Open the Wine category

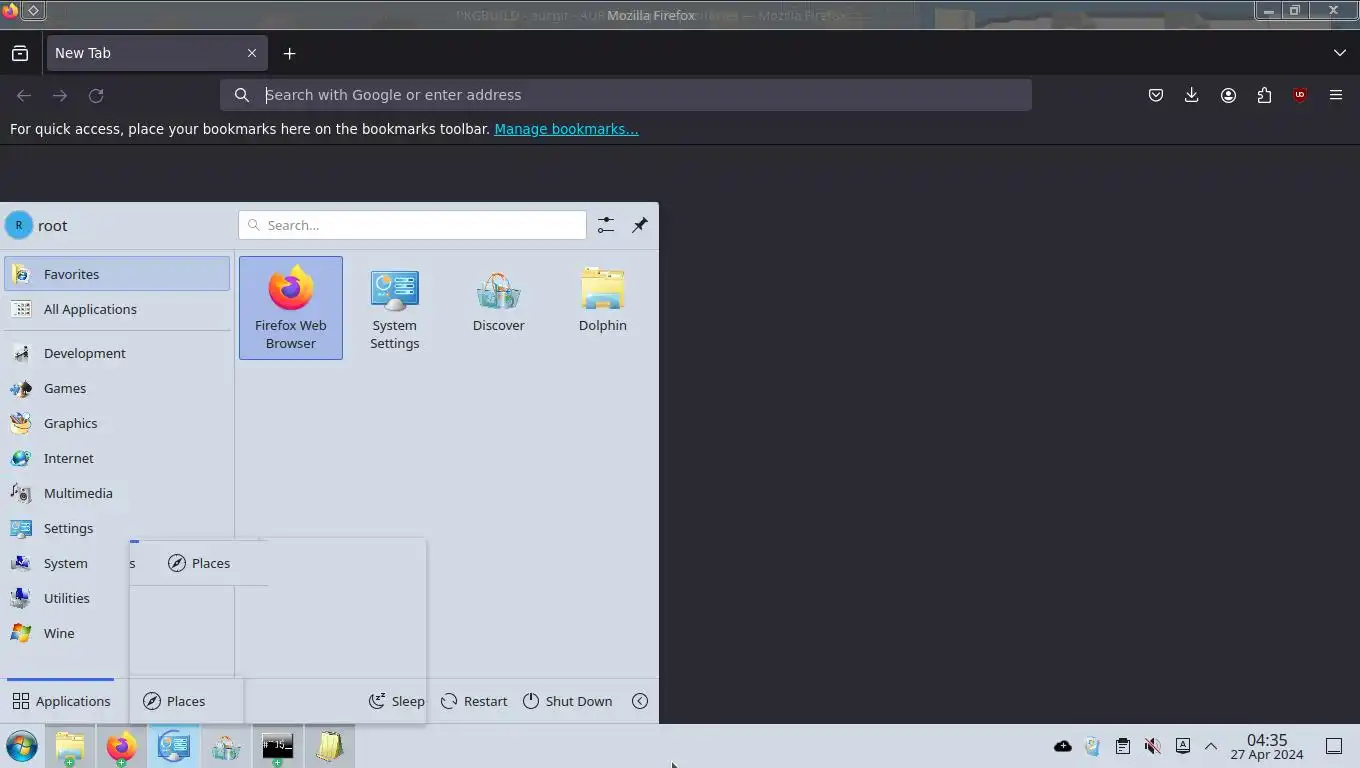66,633
